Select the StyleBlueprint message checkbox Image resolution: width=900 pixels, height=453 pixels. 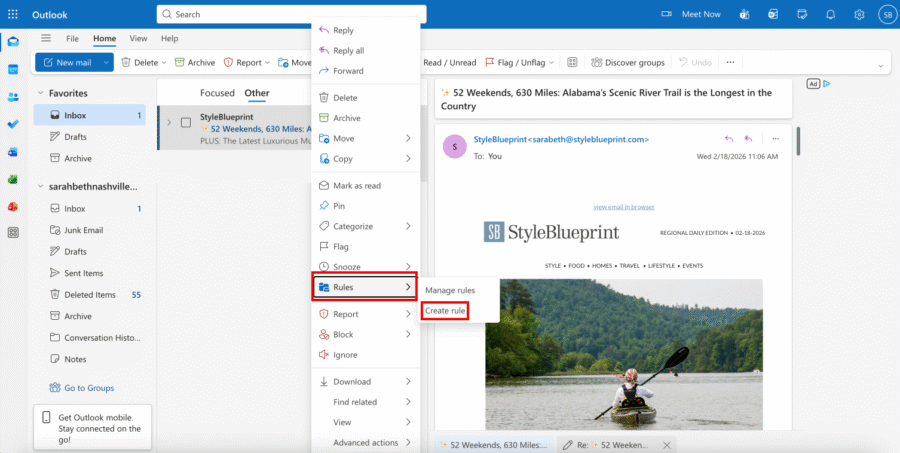186,122
